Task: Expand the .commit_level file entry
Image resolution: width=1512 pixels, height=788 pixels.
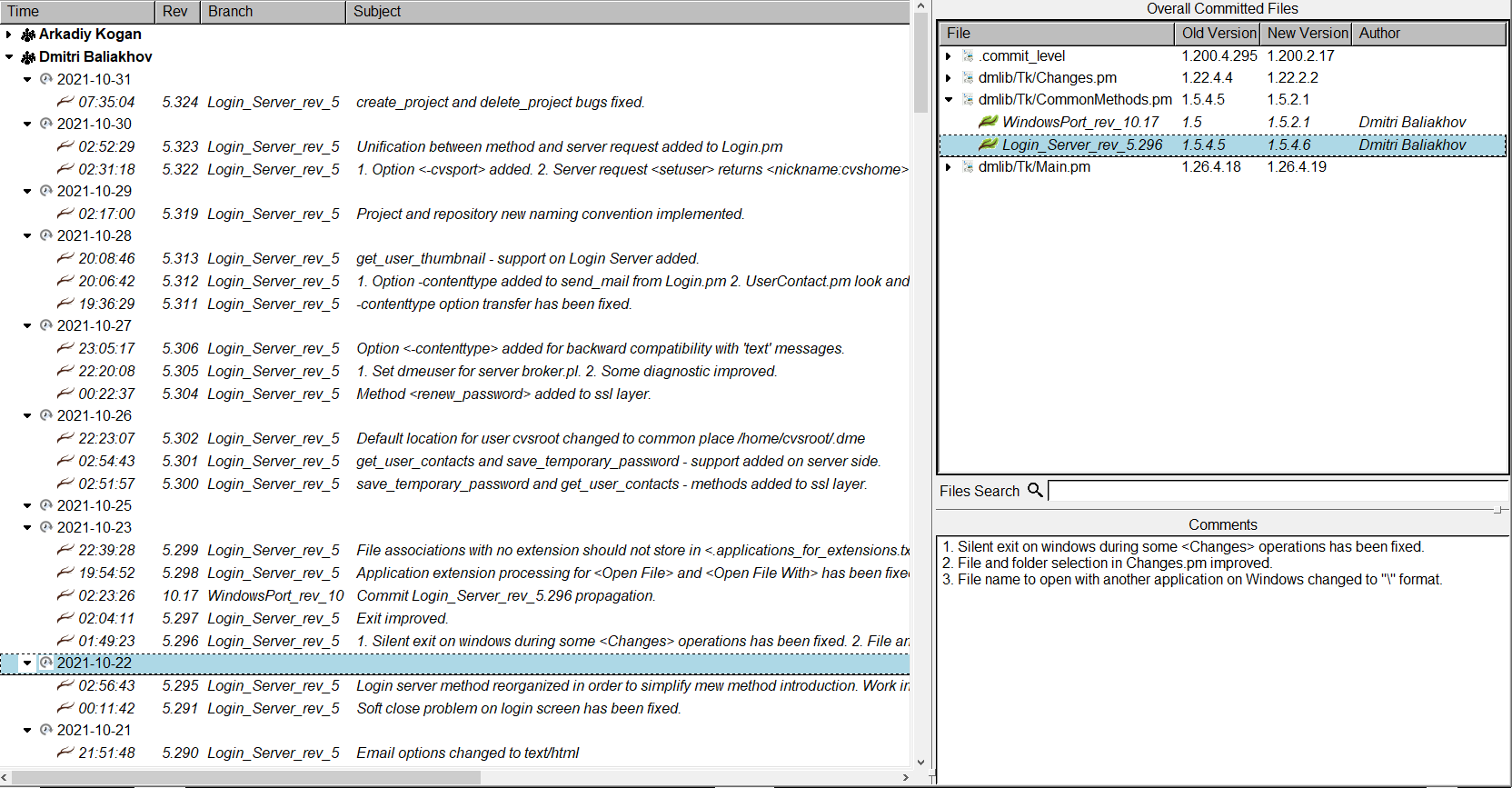Action: 949,56
